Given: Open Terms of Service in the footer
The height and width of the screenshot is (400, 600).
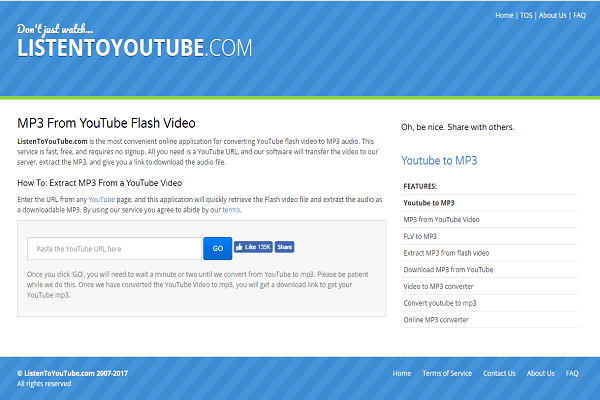Looking at the screenshot, I should (447, 373).
